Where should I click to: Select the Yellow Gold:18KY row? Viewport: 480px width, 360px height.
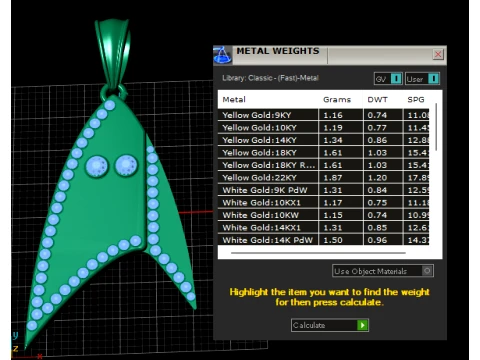tap(323, 153)
